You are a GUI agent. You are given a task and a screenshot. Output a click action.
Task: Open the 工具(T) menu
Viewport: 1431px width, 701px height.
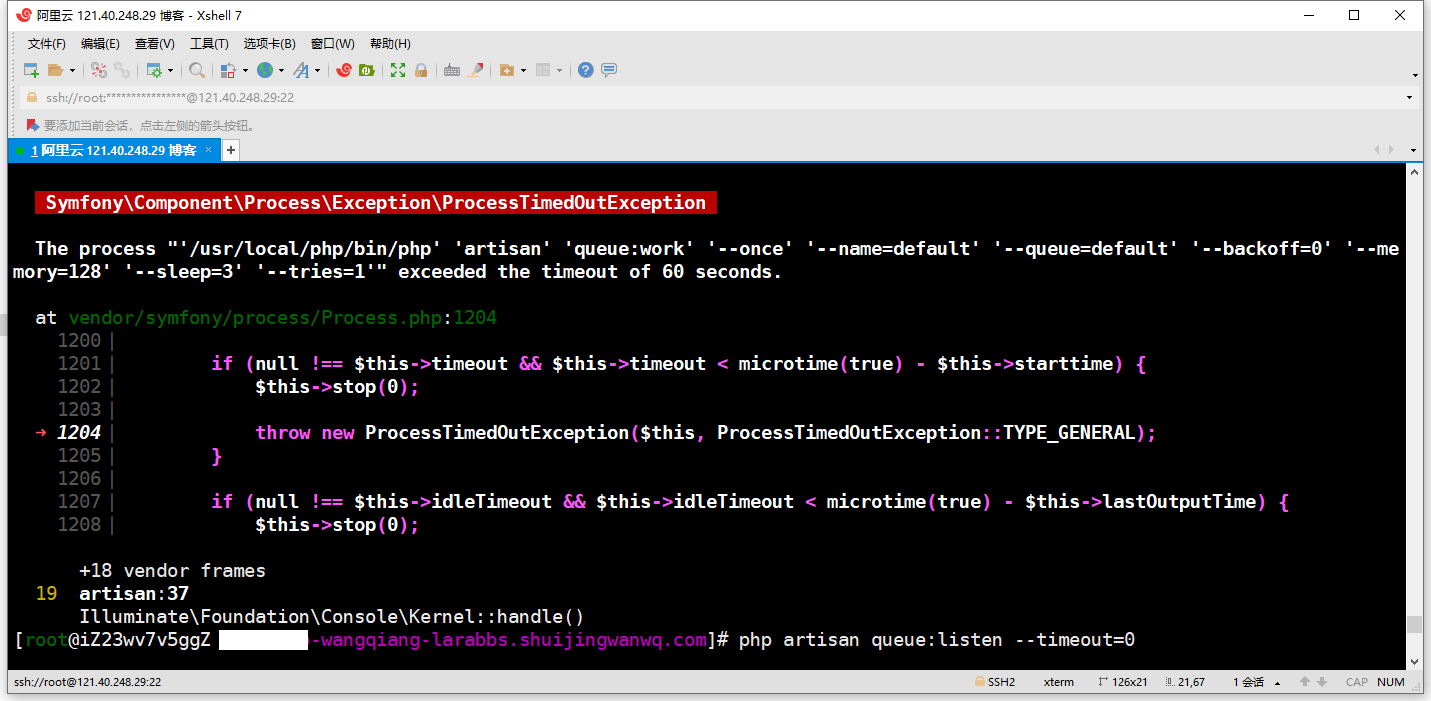pos(209,44)
